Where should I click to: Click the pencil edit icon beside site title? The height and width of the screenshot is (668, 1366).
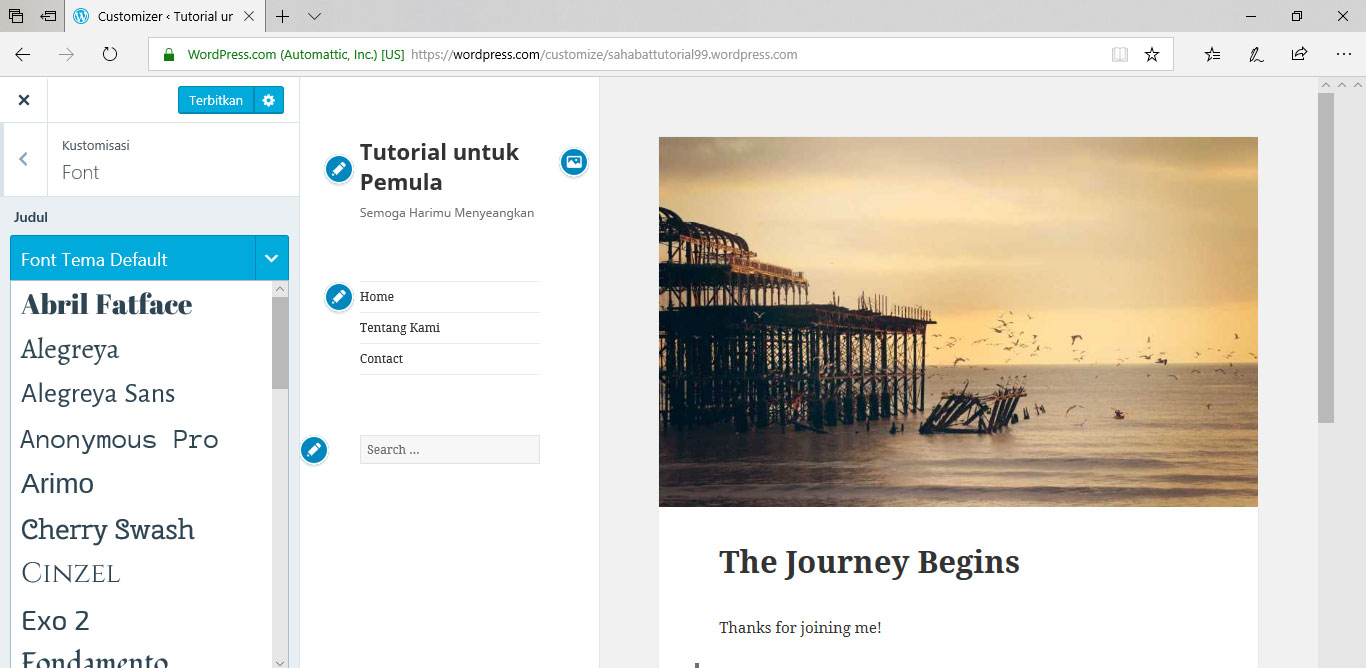(x=339, y=169)
